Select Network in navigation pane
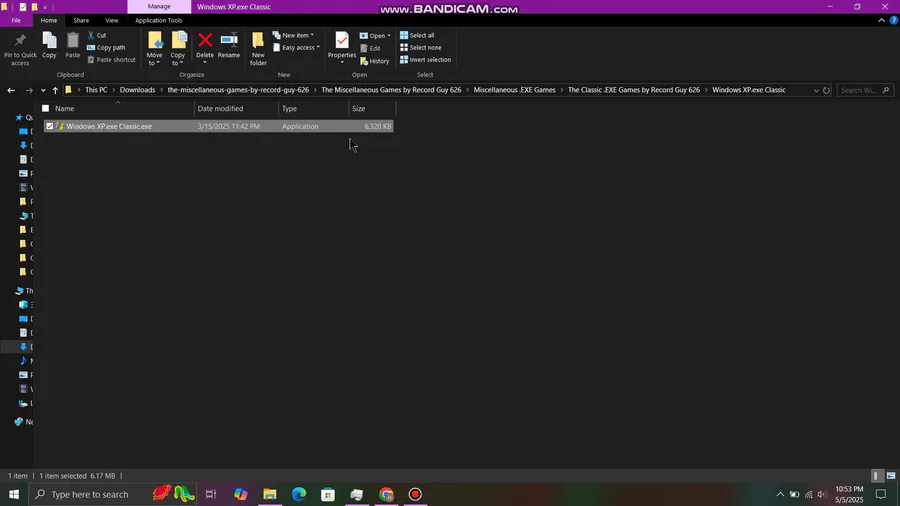This screenshot has height=506, width=900. 23,422
